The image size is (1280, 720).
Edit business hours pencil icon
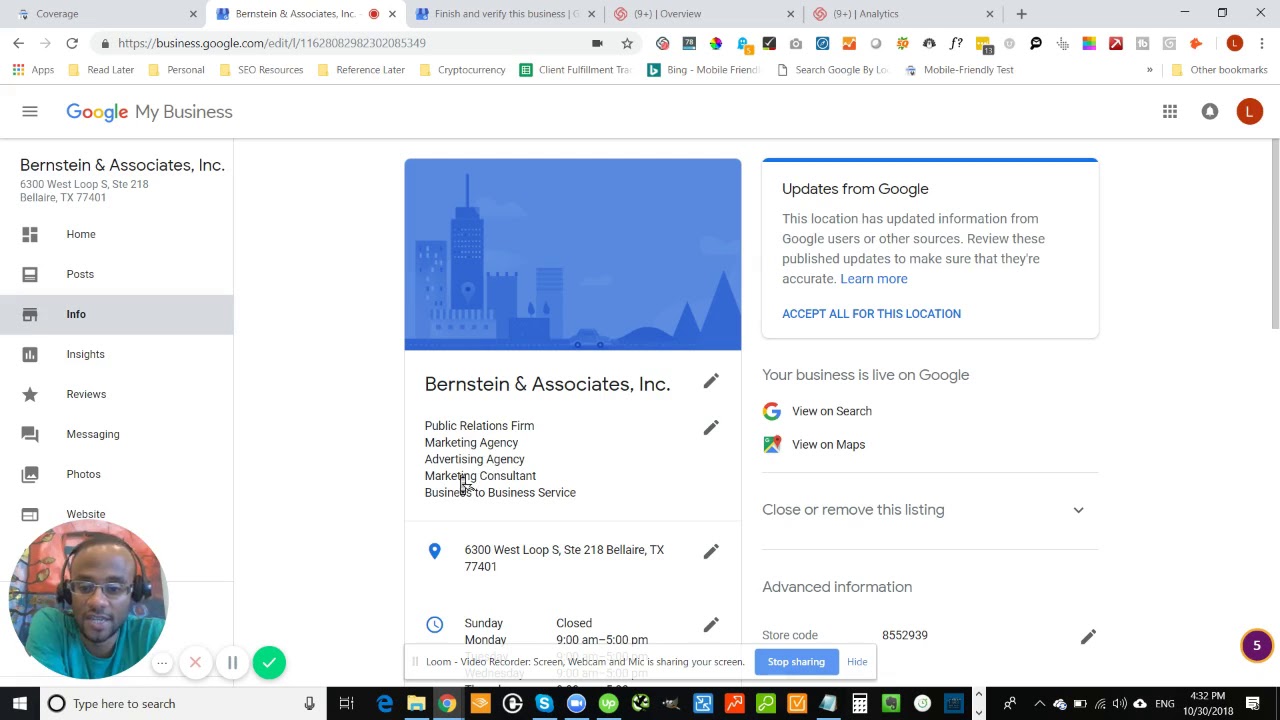pos(711,625)
